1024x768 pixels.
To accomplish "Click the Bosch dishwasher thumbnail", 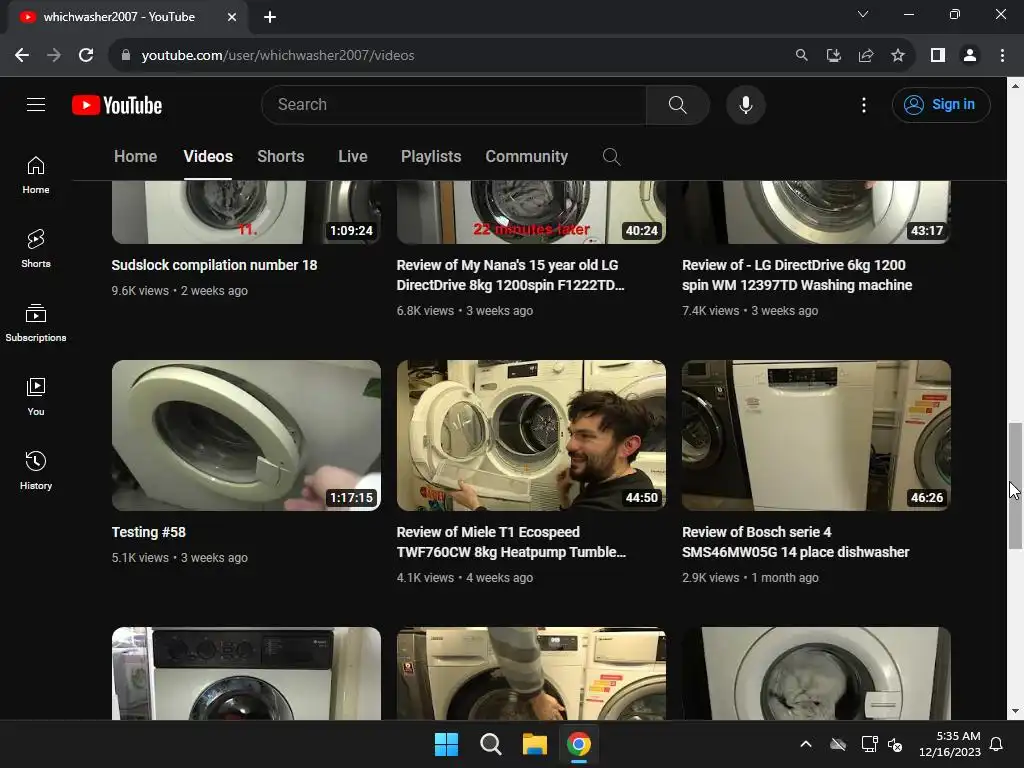I will [816, 435].
